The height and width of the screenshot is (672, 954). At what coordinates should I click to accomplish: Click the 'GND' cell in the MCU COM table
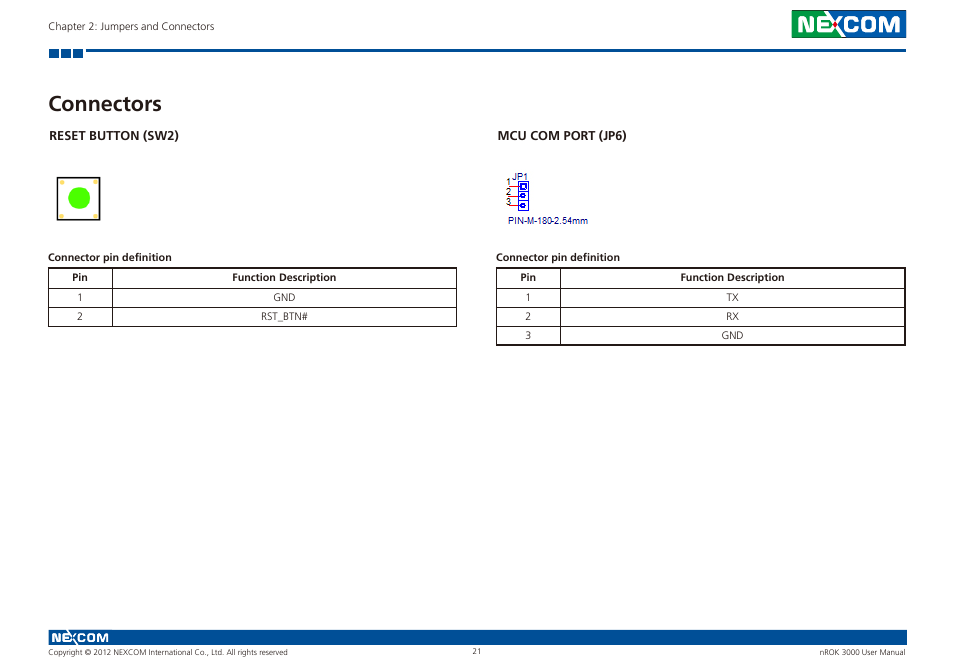733,335
